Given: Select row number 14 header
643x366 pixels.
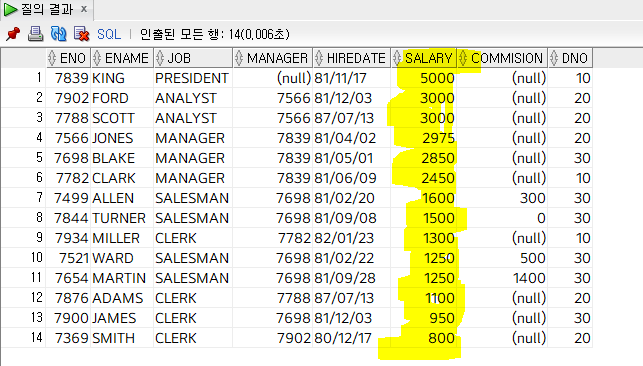Looking at the screenshot, I should tap(23, 338).
